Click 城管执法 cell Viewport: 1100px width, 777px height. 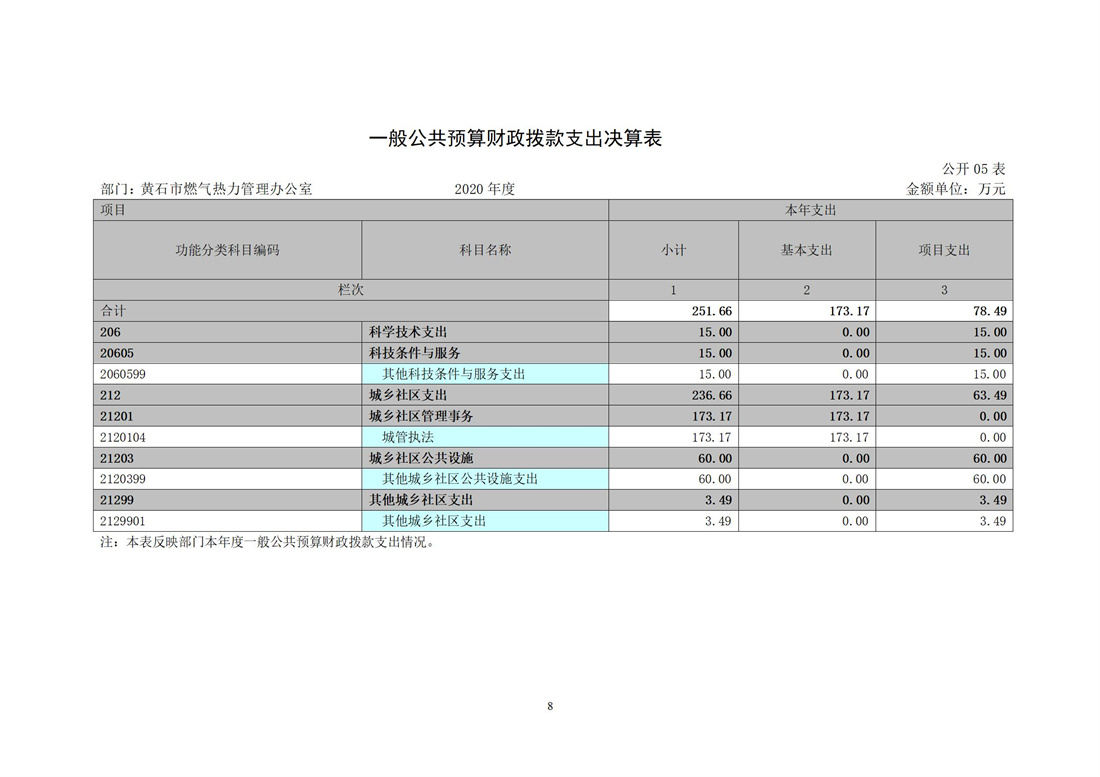tap(485, 438)
